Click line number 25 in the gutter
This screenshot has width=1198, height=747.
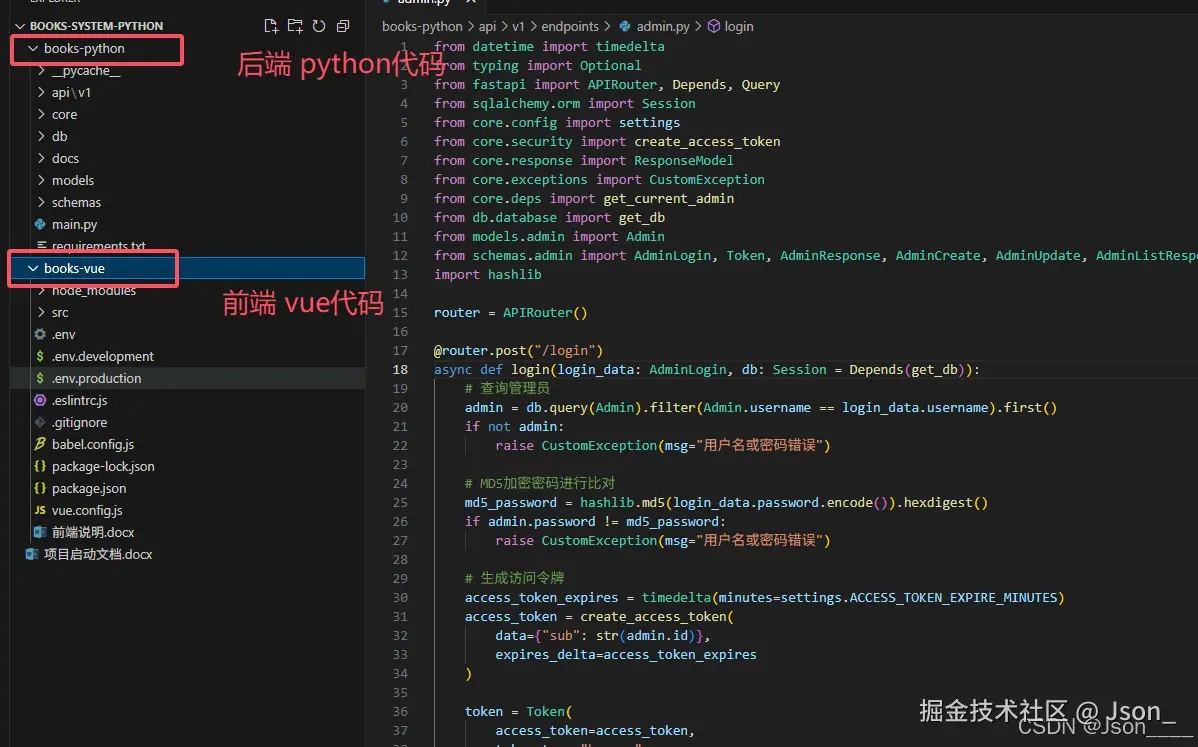(400, 503)
